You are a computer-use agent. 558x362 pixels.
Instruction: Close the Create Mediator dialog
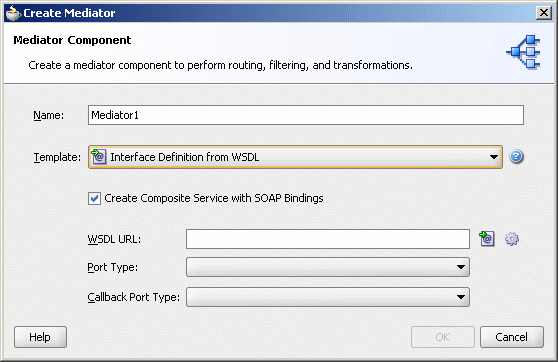[543, 13]
